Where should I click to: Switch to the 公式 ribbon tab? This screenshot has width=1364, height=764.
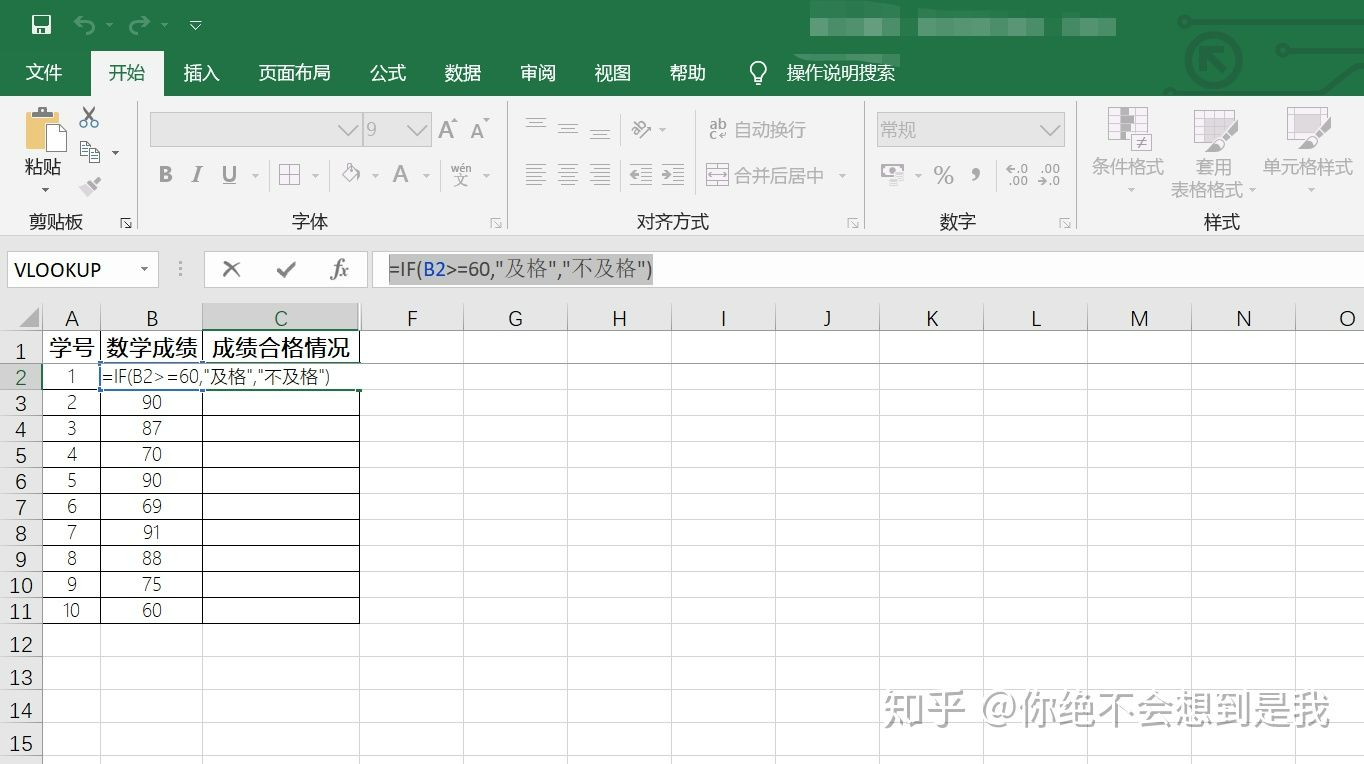pyautogui.click(x=388, y=73)
